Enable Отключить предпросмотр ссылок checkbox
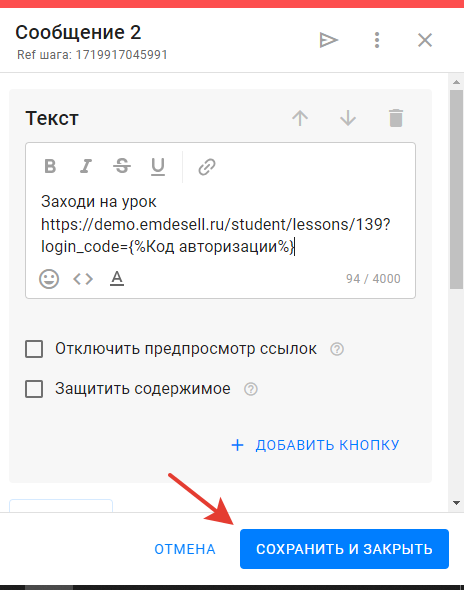464x590 pixels. 34,349
